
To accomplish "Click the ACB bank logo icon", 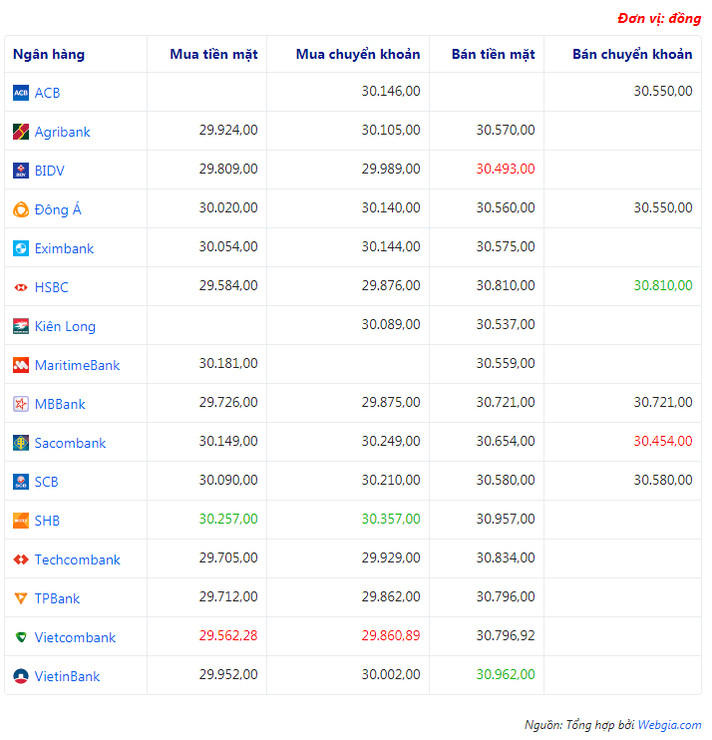I will click(x=20, y=93).
